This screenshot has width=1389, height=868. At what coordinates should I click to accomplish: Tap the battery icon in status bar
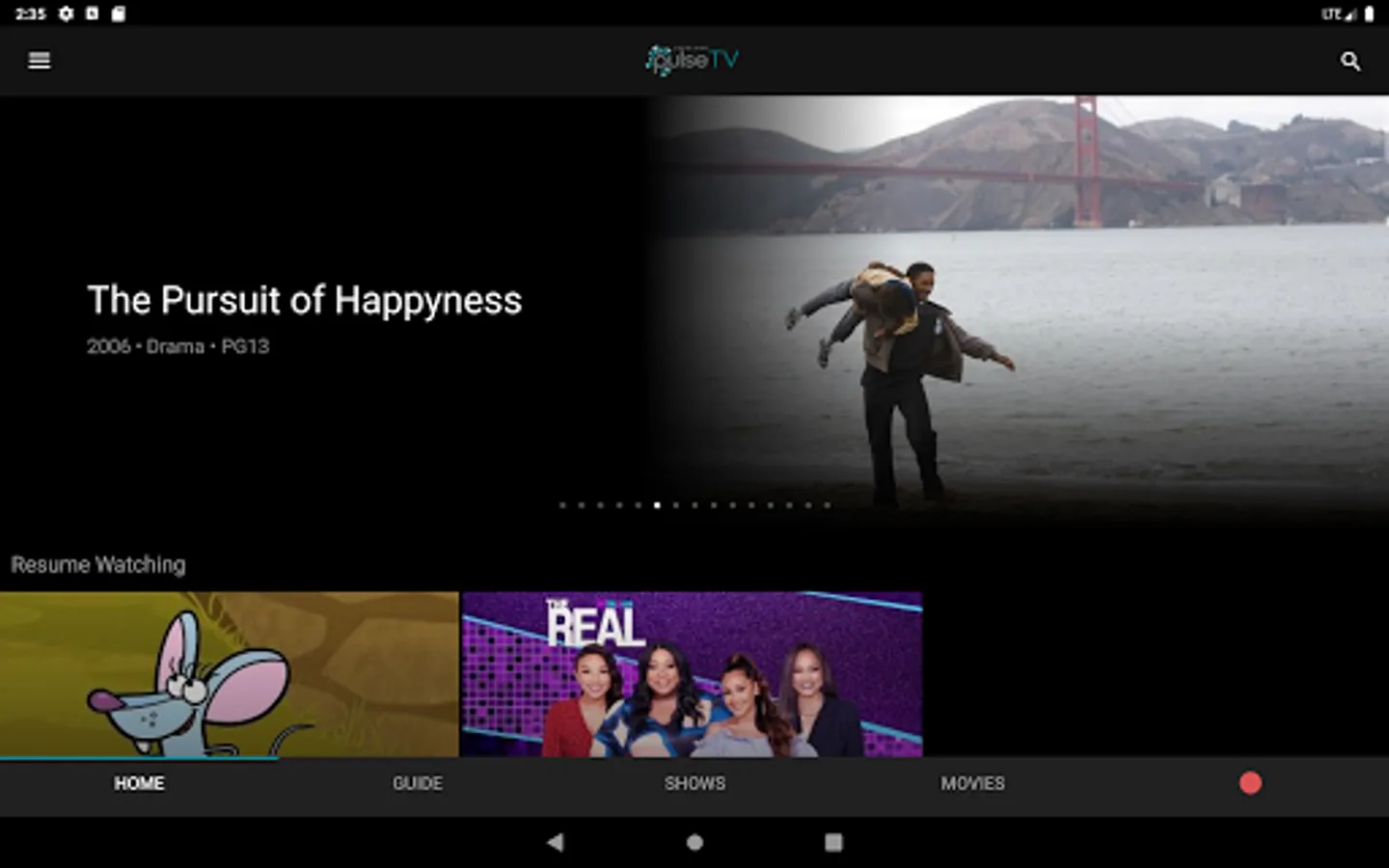click(x=1369, y=14)
